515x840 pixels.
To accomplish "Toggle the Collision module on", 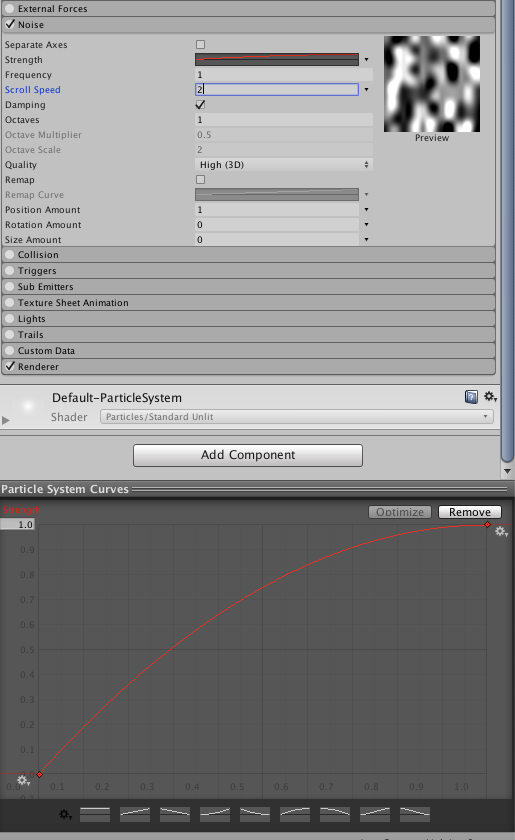I will tap(10, 254).
